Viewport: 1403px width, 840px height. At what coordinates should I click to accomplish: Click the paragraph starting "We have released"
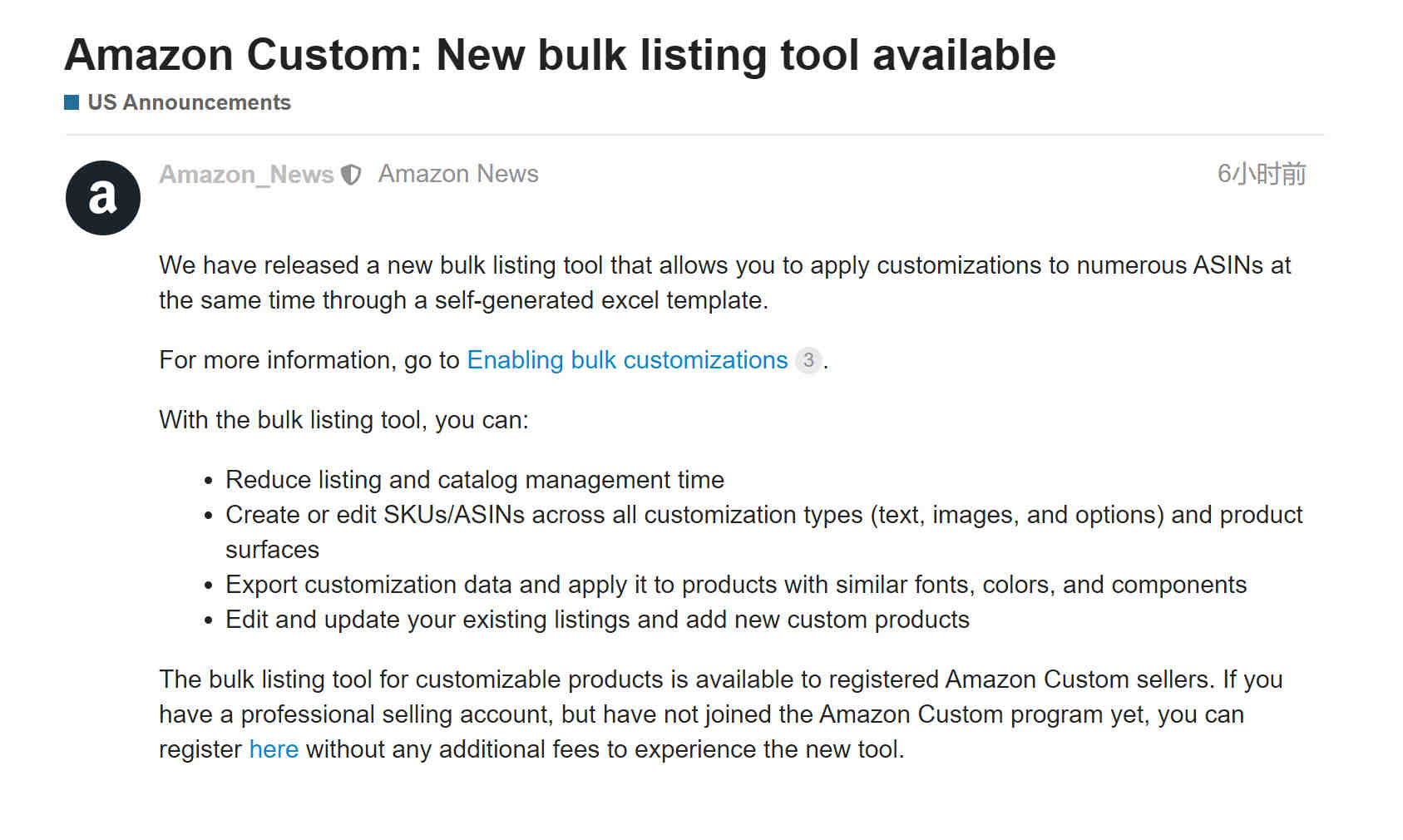[725, 283]
